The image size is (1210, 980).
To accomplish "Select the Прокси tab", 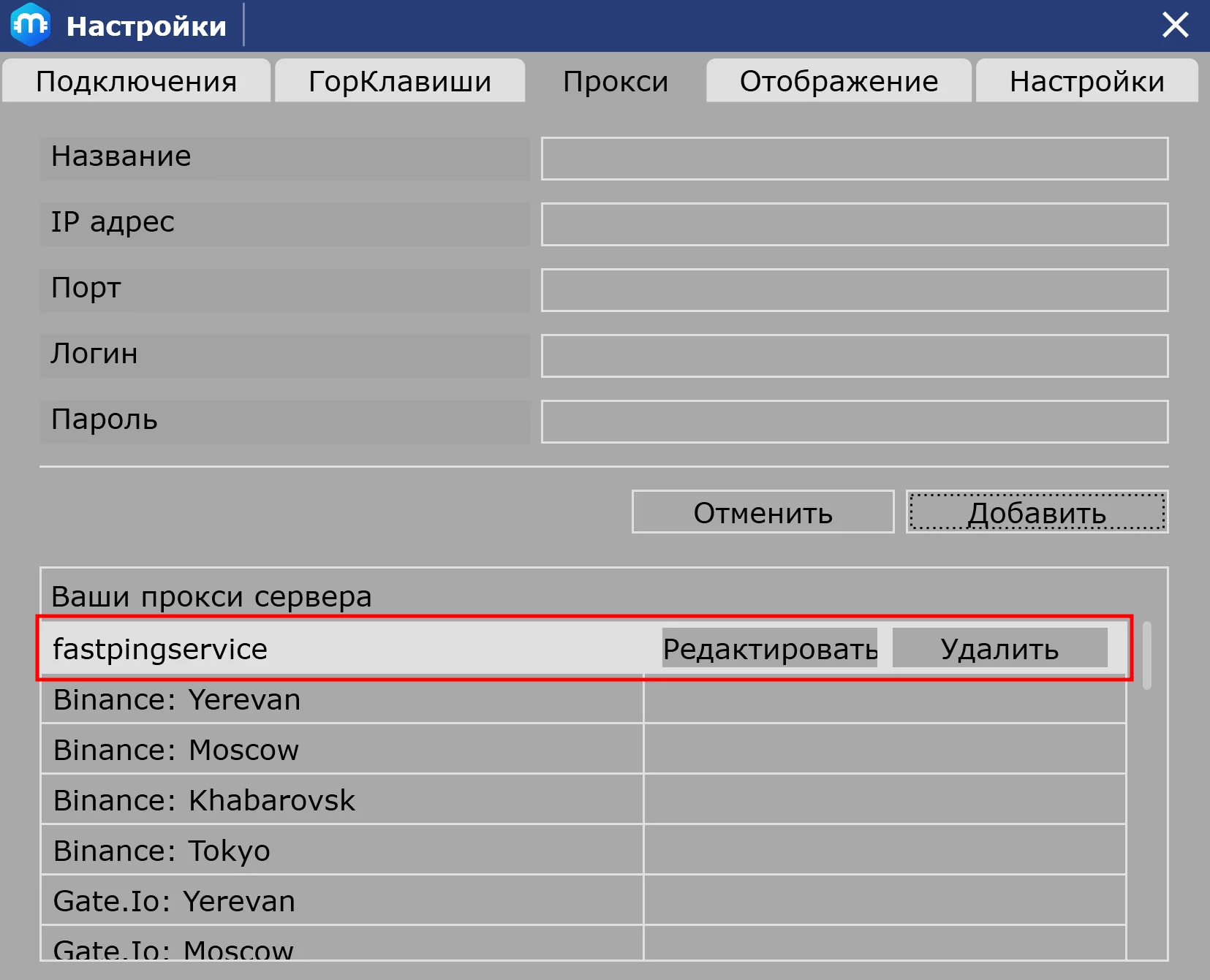I will click(615, 81).
